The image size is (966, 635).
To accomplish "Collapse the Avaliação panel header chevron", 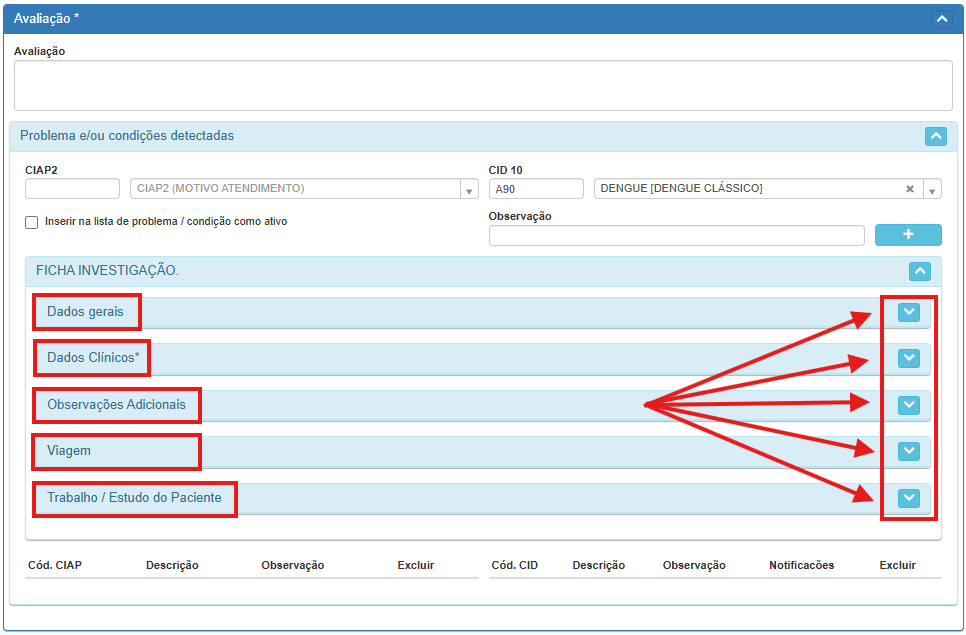I will (940, 18).
